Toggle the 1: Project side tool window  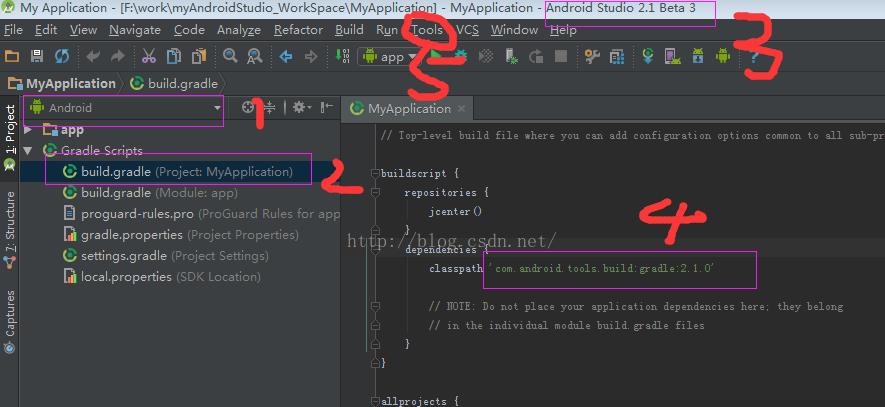[x=10, y=138]
